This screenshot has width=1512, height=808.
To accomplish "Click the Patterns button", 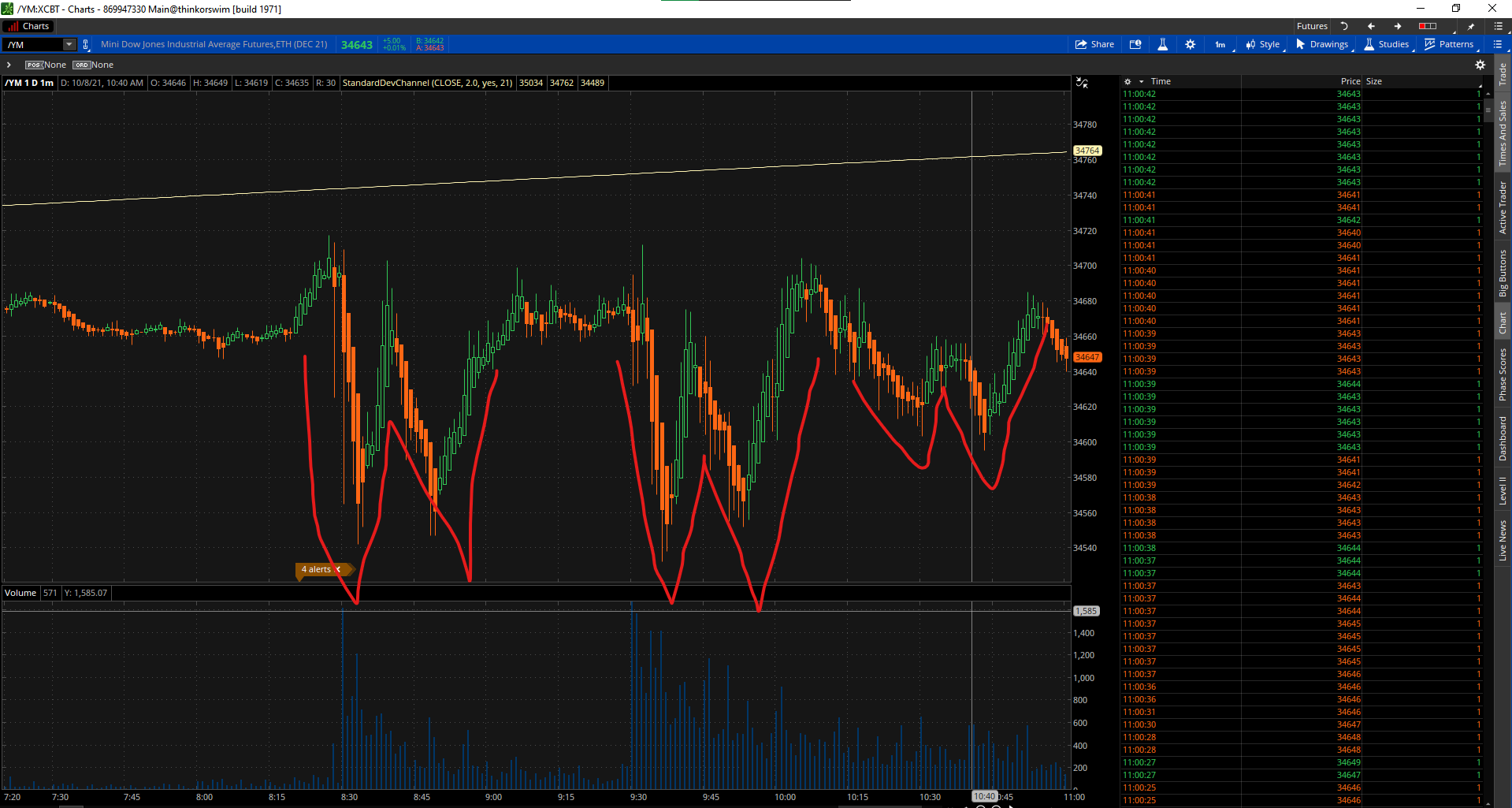I will (1448, 44).
